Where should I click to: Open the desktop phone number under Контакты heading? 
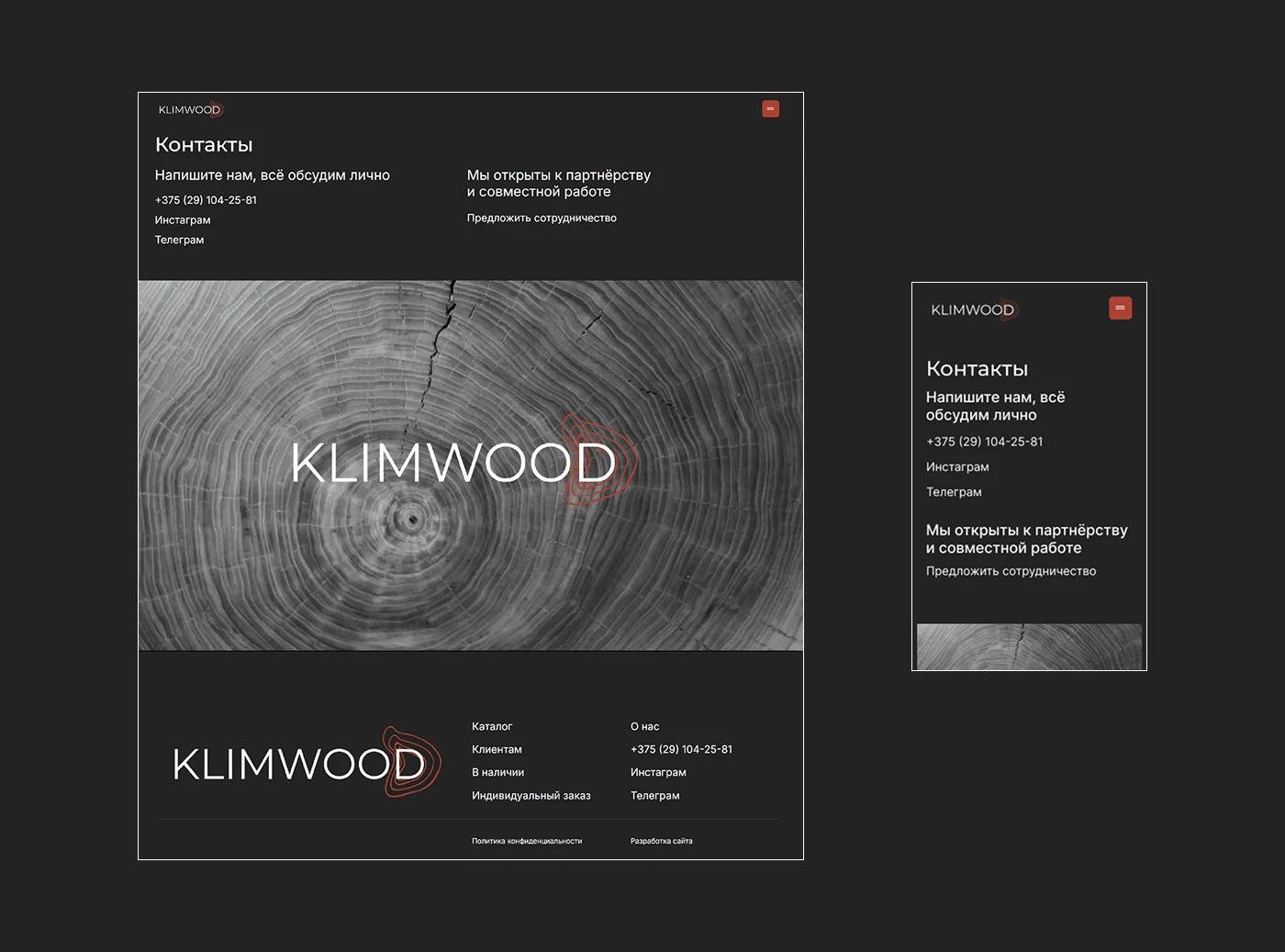(206, 200)
